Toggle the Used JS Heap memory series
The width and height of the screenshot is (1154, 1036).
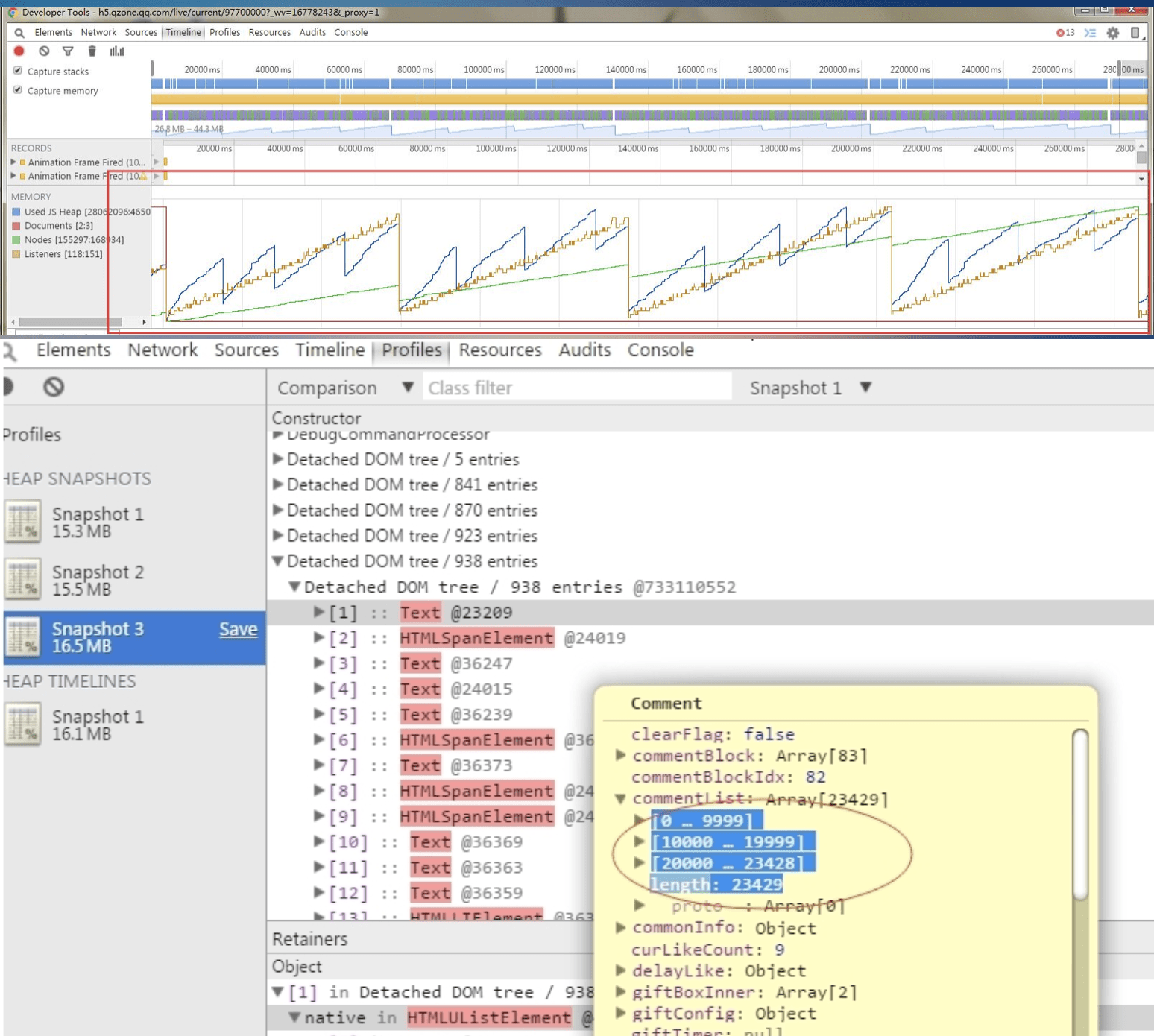point(16,212)
